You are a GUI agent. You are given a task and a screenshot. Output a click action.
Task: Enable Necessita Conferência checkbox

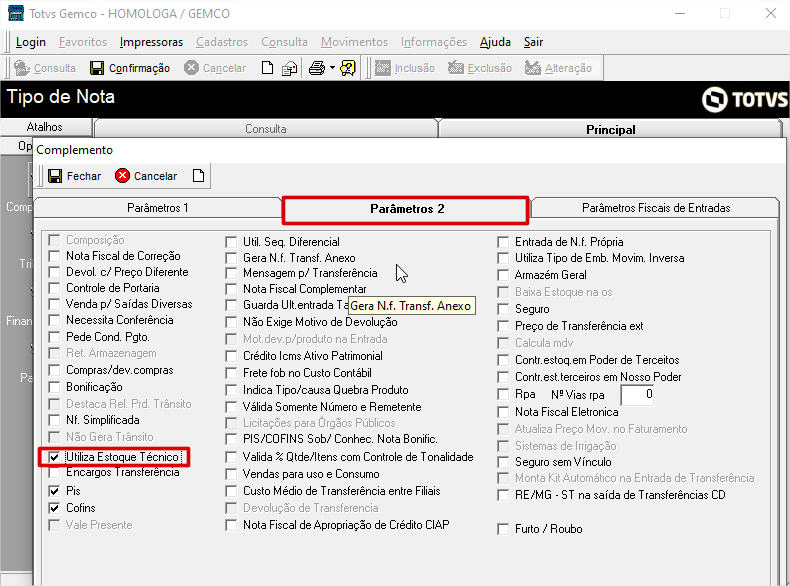point(54,320)
